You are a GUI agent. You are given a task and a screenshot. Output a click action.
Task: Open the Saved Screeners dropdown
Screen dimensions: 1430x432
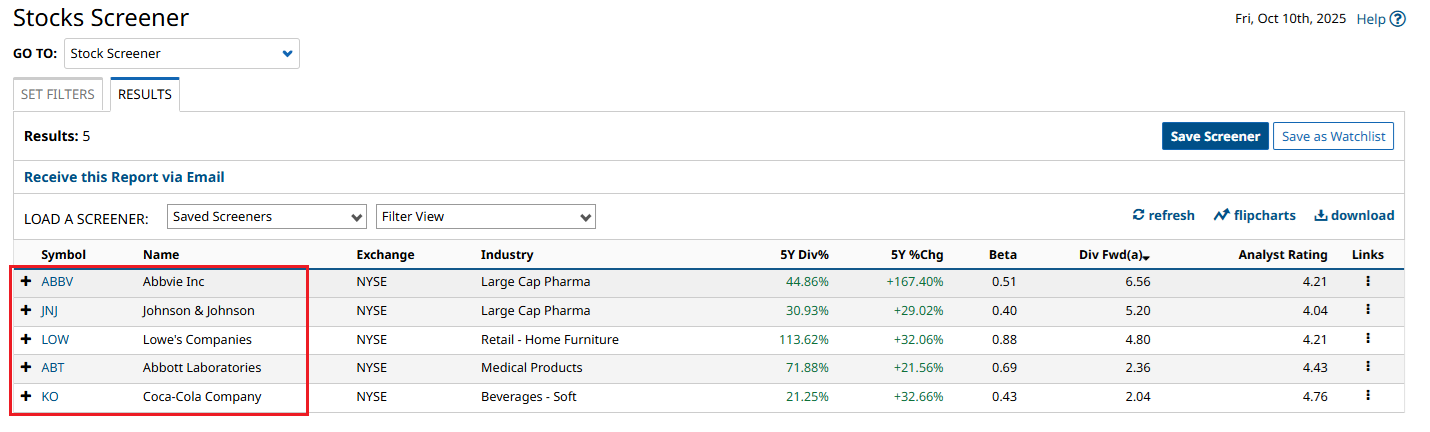click(266, 216)
